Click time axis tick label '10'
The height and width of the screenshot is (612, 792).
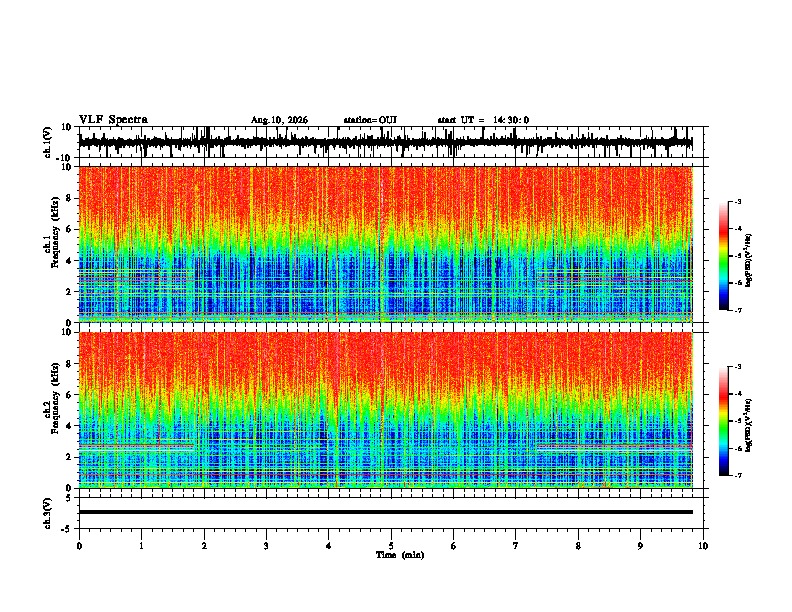pos(703,546)
